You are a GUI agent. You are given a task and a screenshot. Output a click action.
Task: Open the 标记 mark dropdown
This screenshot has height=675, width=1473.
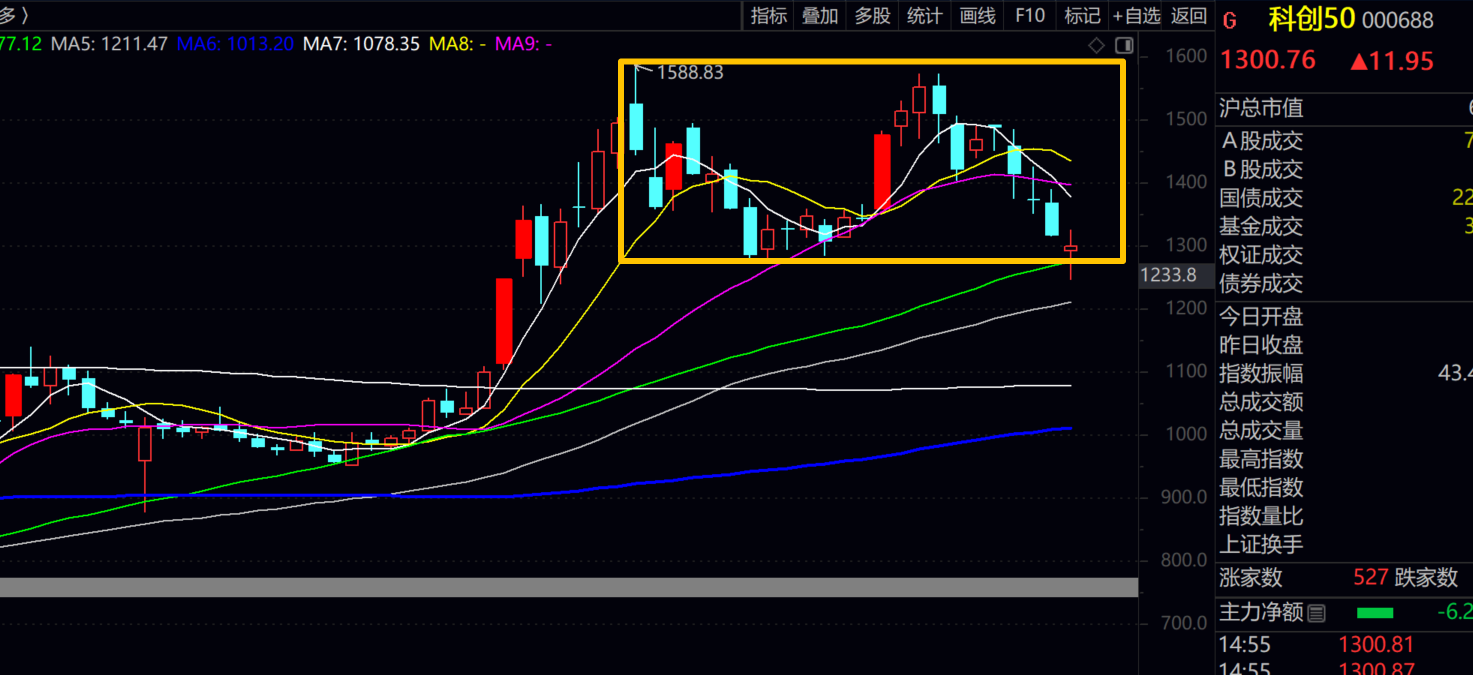pos(1082,15)
